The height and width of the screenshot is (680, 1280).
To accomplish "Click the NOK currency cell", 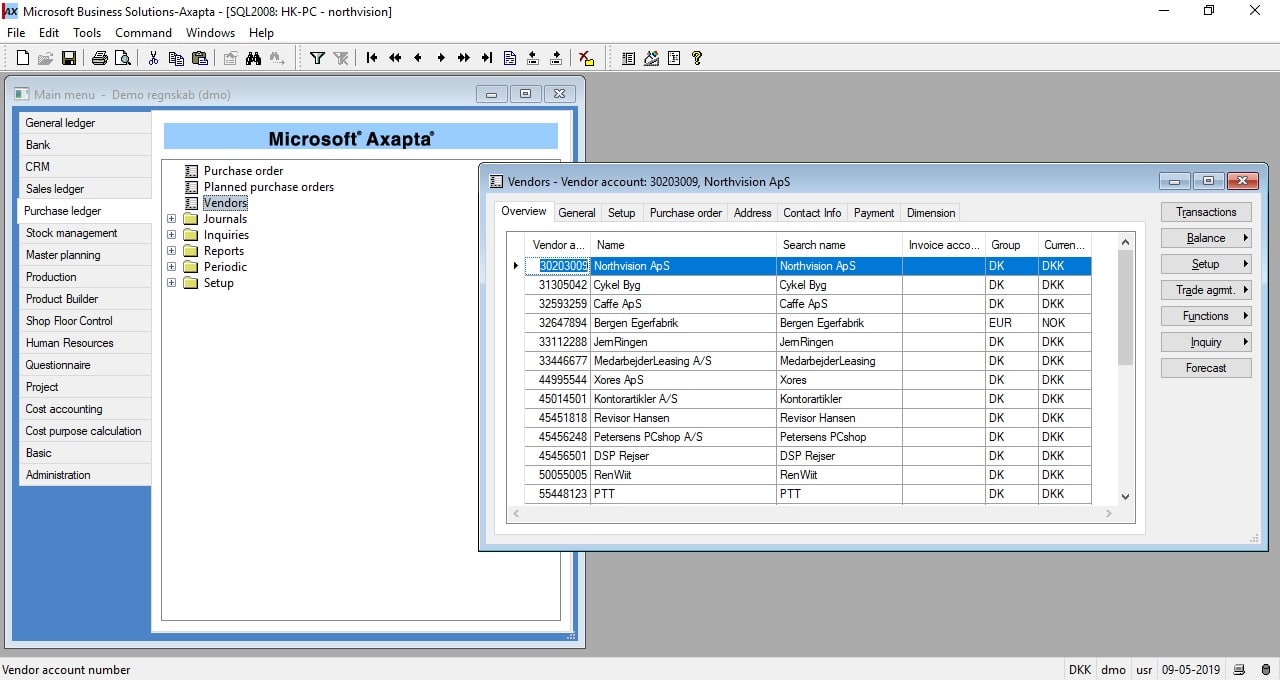I will pyautogui.click(x=1064, y=323).
